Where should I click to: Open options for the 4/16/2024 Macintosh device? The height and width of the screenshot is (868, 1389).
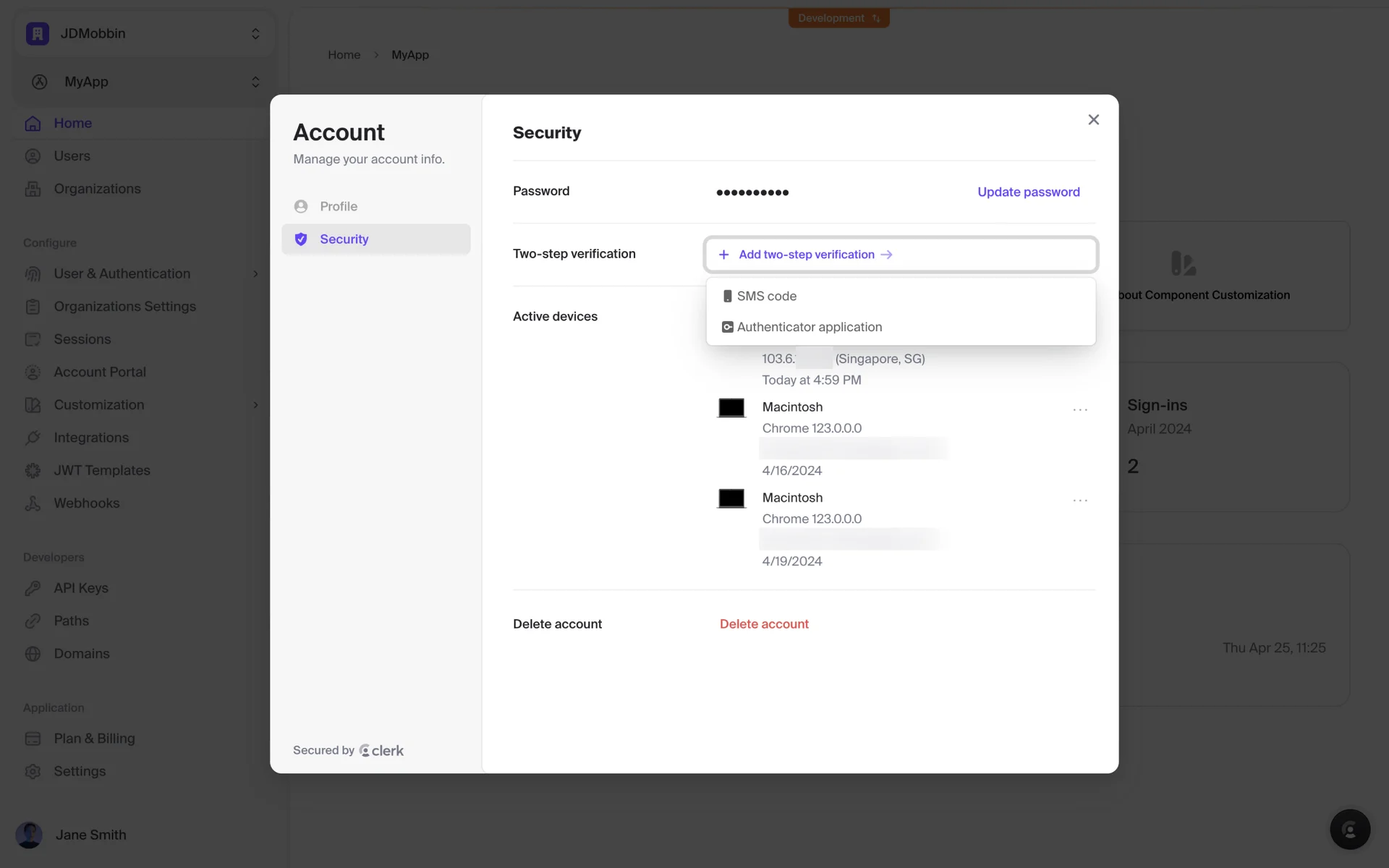tap(1079, 409)
